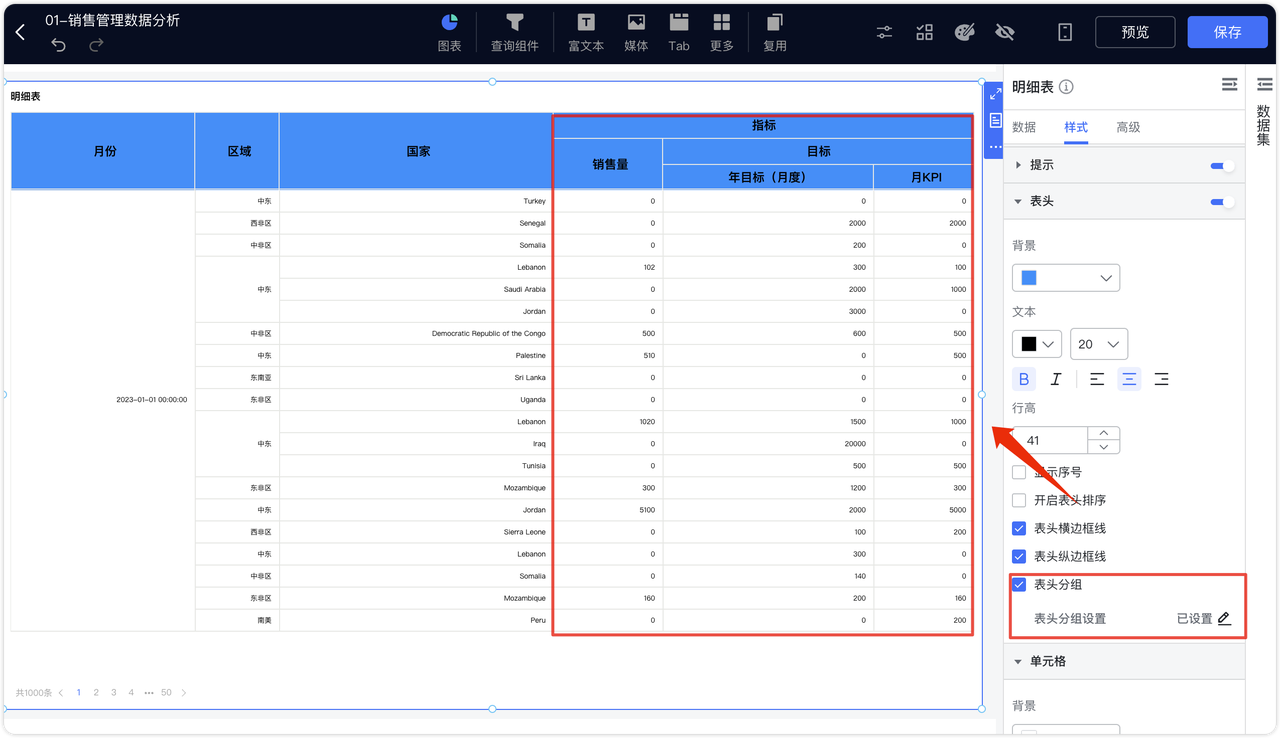Open the 图表 chart component menu
The height and width of the screenshot is (738, 1280).
click(450, 32)
